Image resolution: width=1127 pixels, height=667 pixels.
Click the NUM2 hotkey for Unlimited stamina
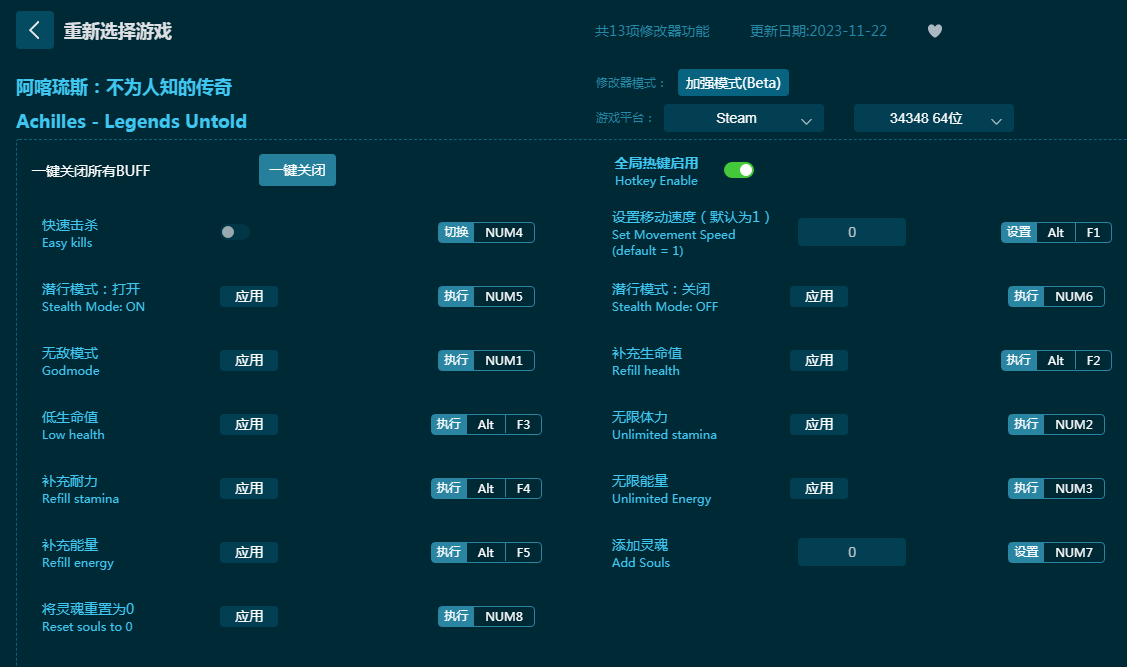click(1074, 425)
